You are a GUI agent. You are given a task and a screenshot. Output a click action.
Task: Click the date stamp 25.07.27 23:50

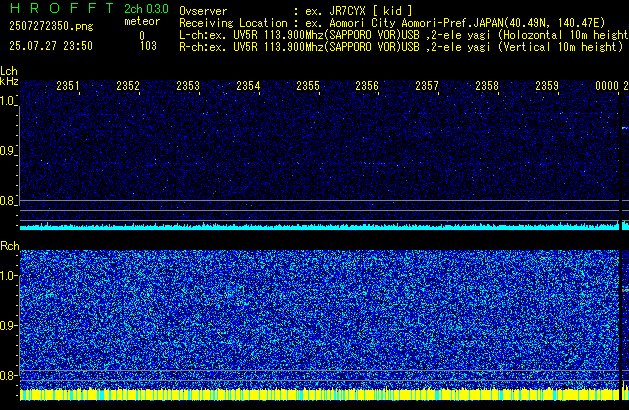click(51, 46)
